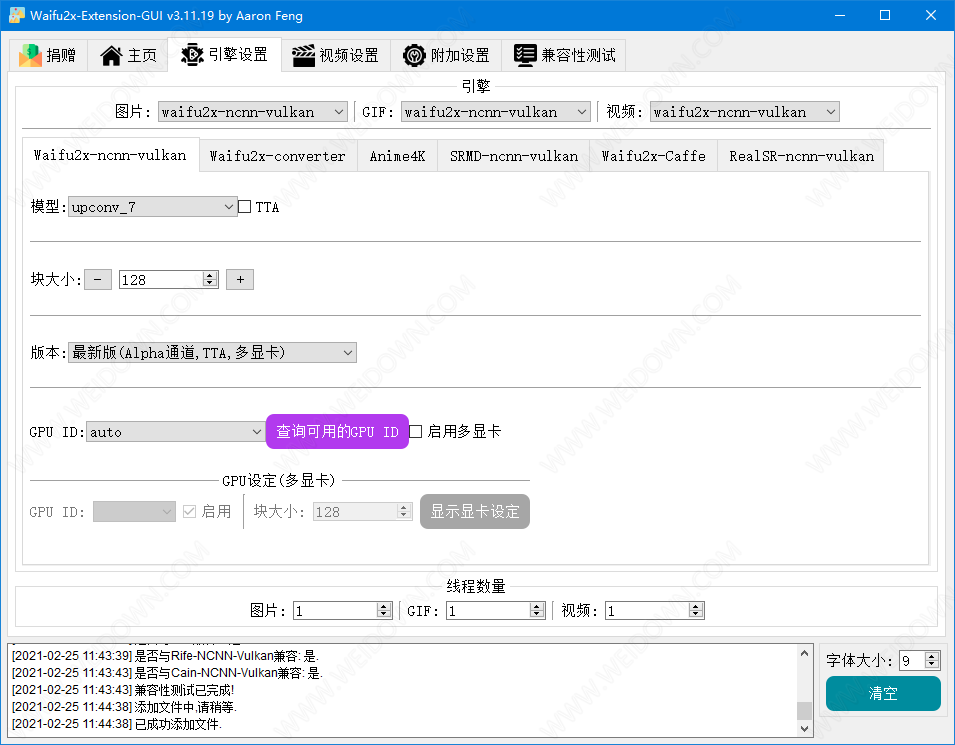The width and height of the screenshot is (955, 745).
Task: Increase block size with the plus button
Action: [240, 280]
